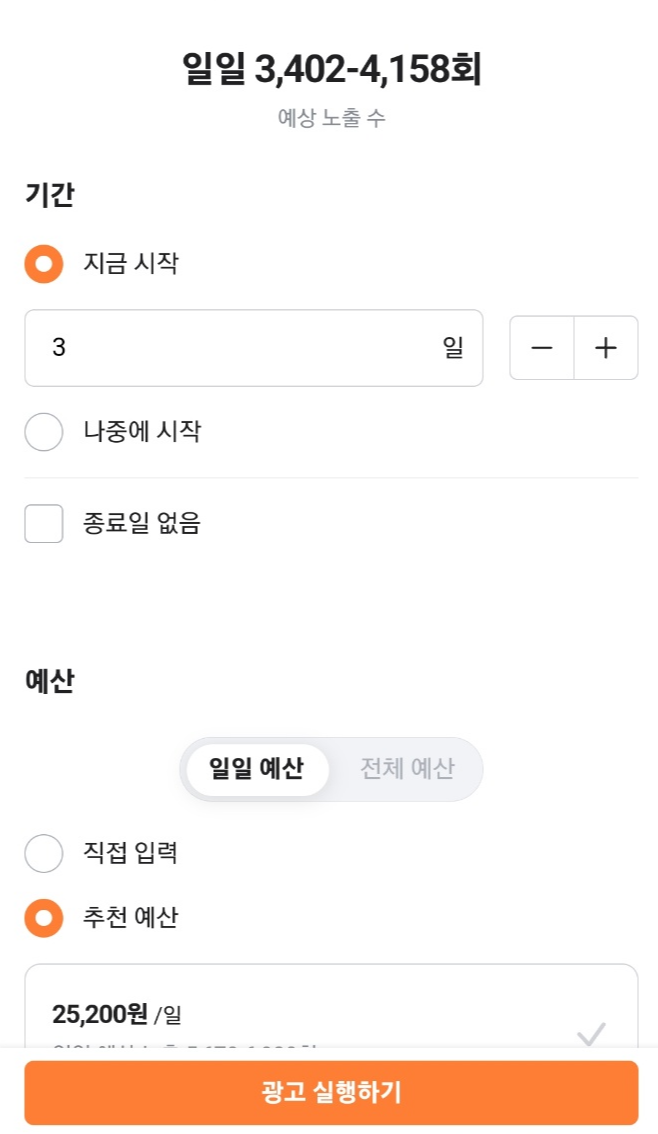Image resolution: width=658 pixels, height=1134 pixels.
Task: Increase duration with the plus button
Action: tap(606, 348)
